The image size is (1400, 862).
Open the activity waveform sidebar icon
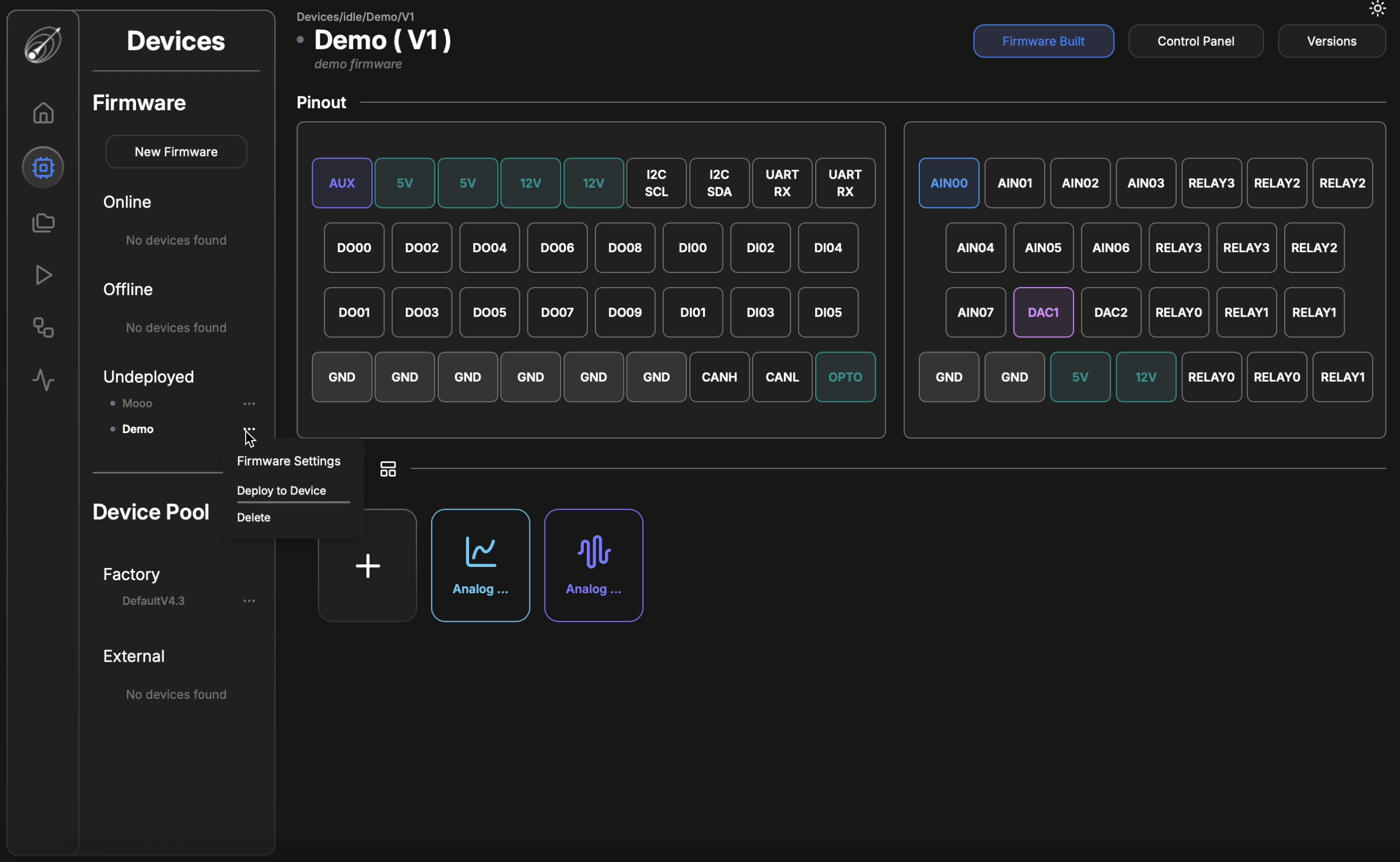[x=43, y=380]
